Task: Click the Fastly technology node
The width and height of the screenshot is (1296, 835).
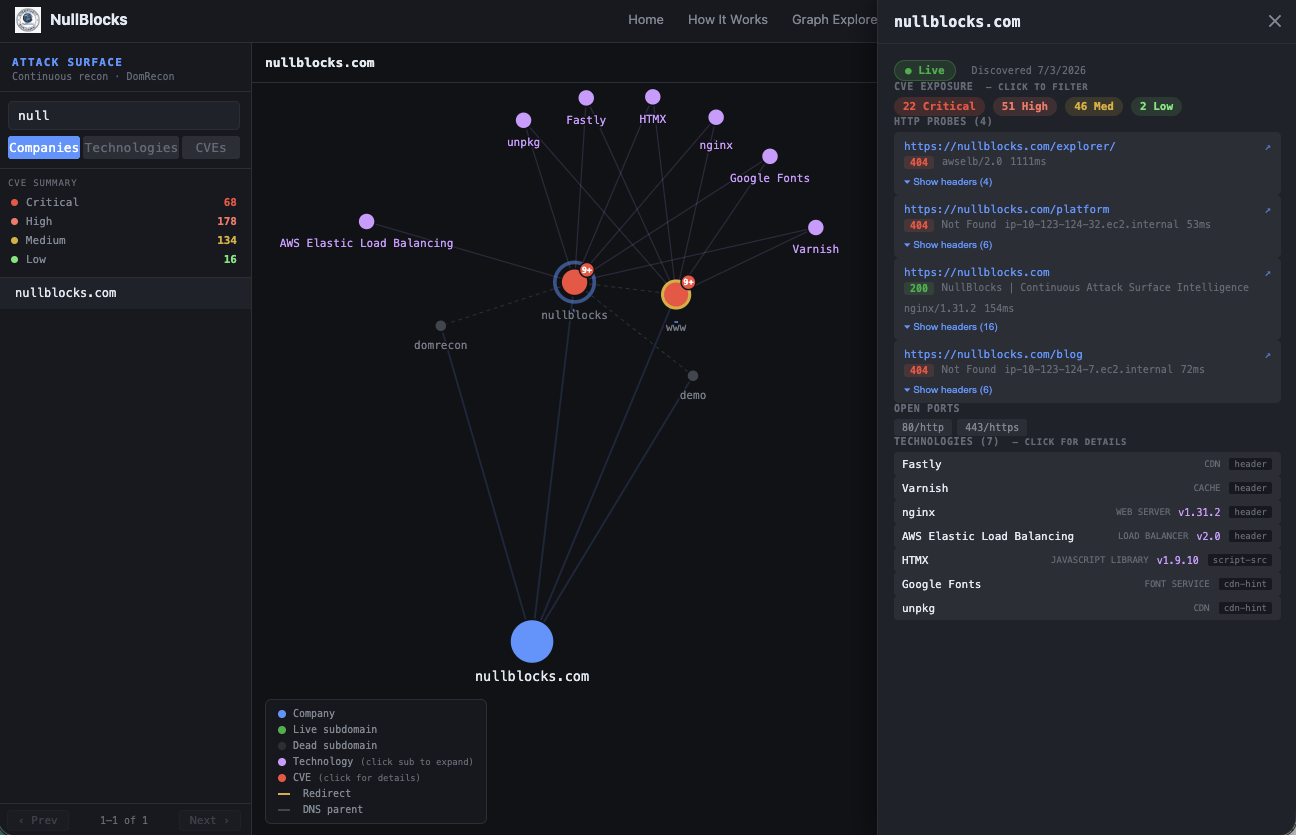Action: point(586,98)
